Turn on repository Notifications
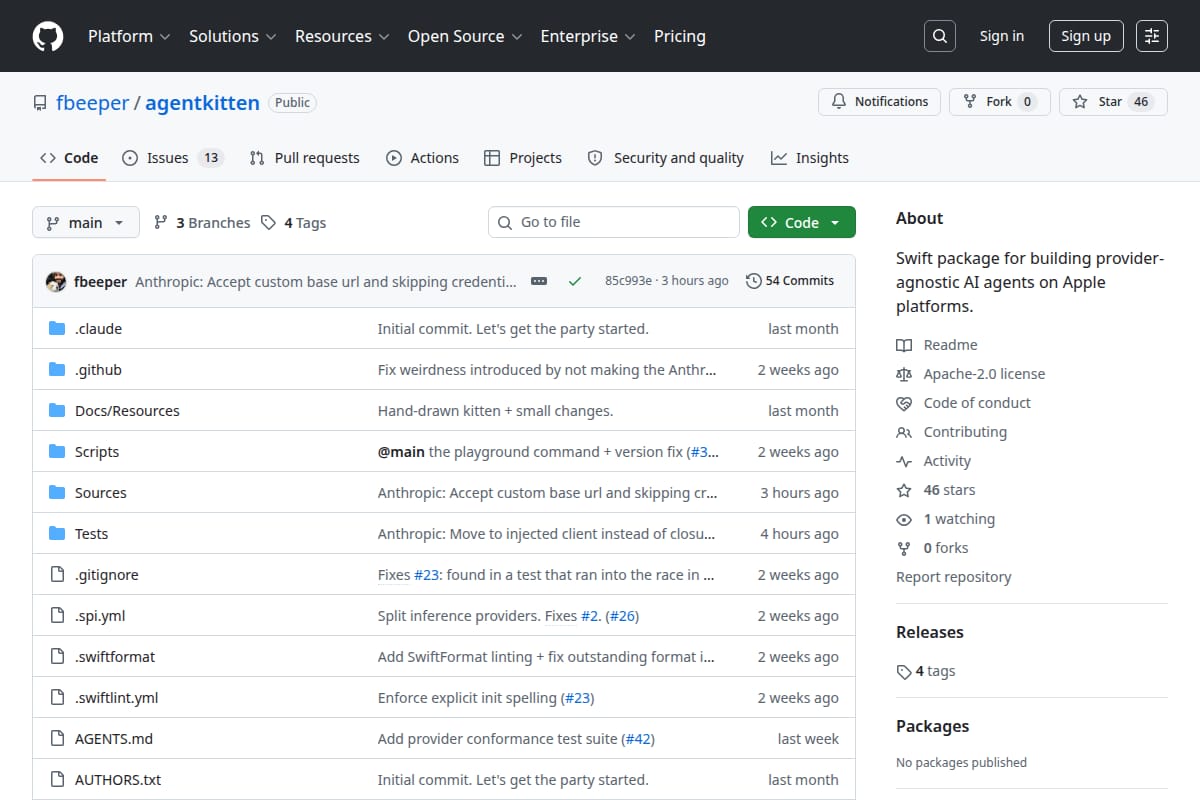 [880, 102]
